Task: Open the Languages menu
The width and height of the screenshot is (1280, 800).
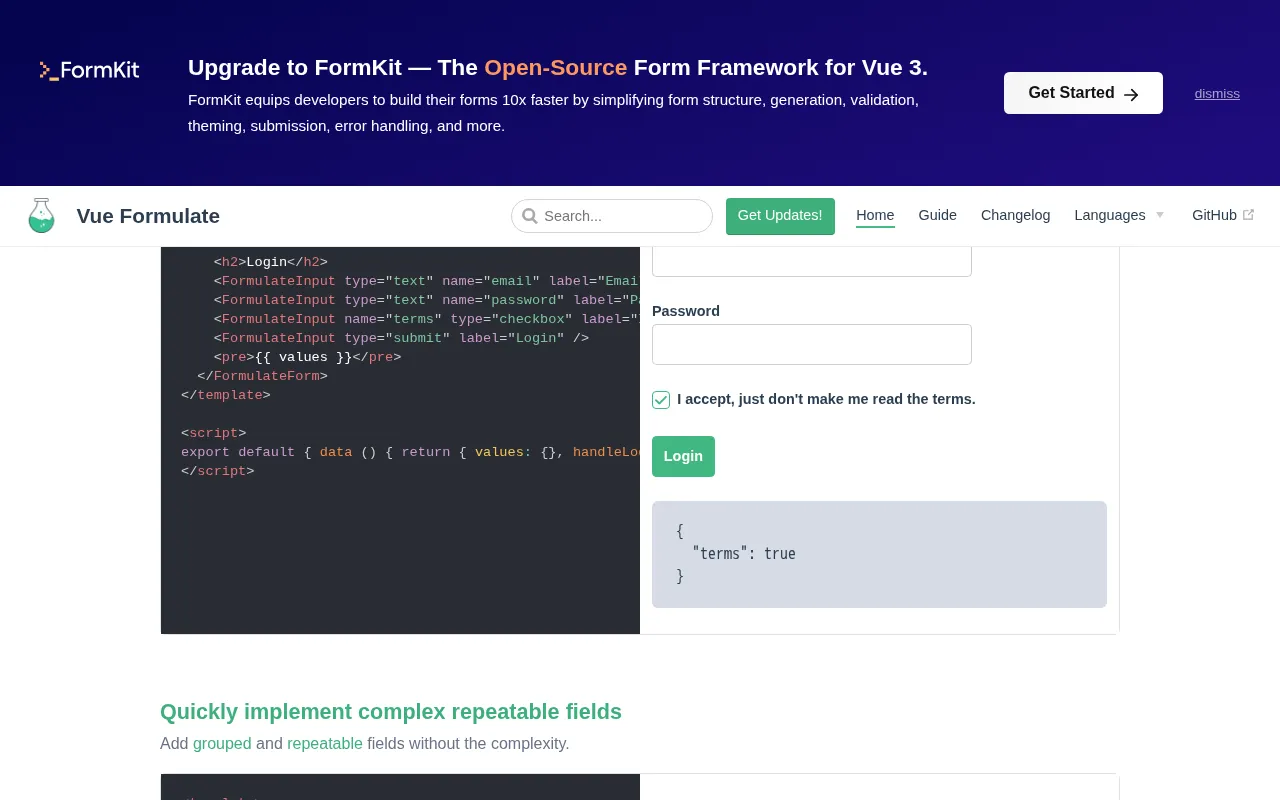Action: (1119, 215)
